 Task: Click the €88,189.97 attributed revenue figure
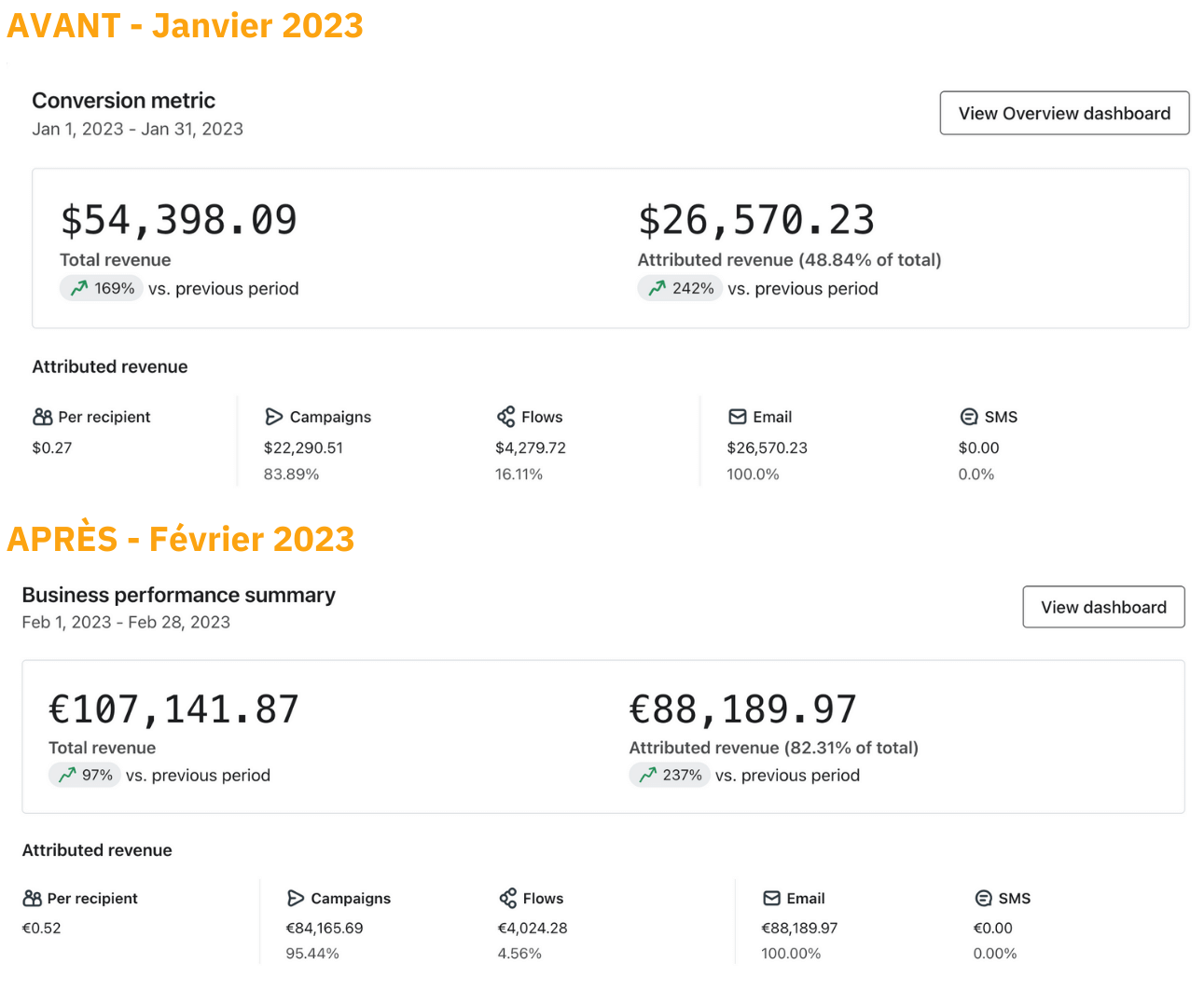coord(742,709)
